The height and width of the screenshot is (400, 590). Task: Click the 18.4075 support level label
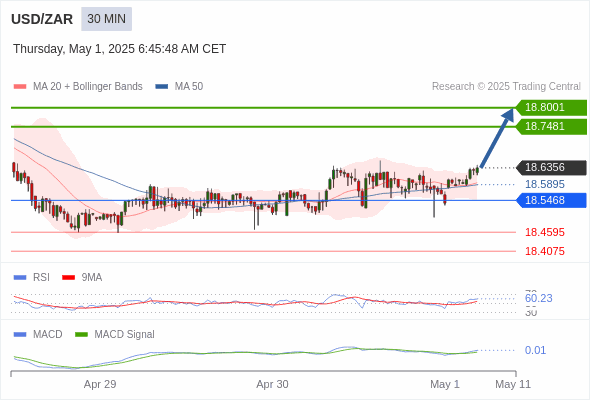pos(545,251)
